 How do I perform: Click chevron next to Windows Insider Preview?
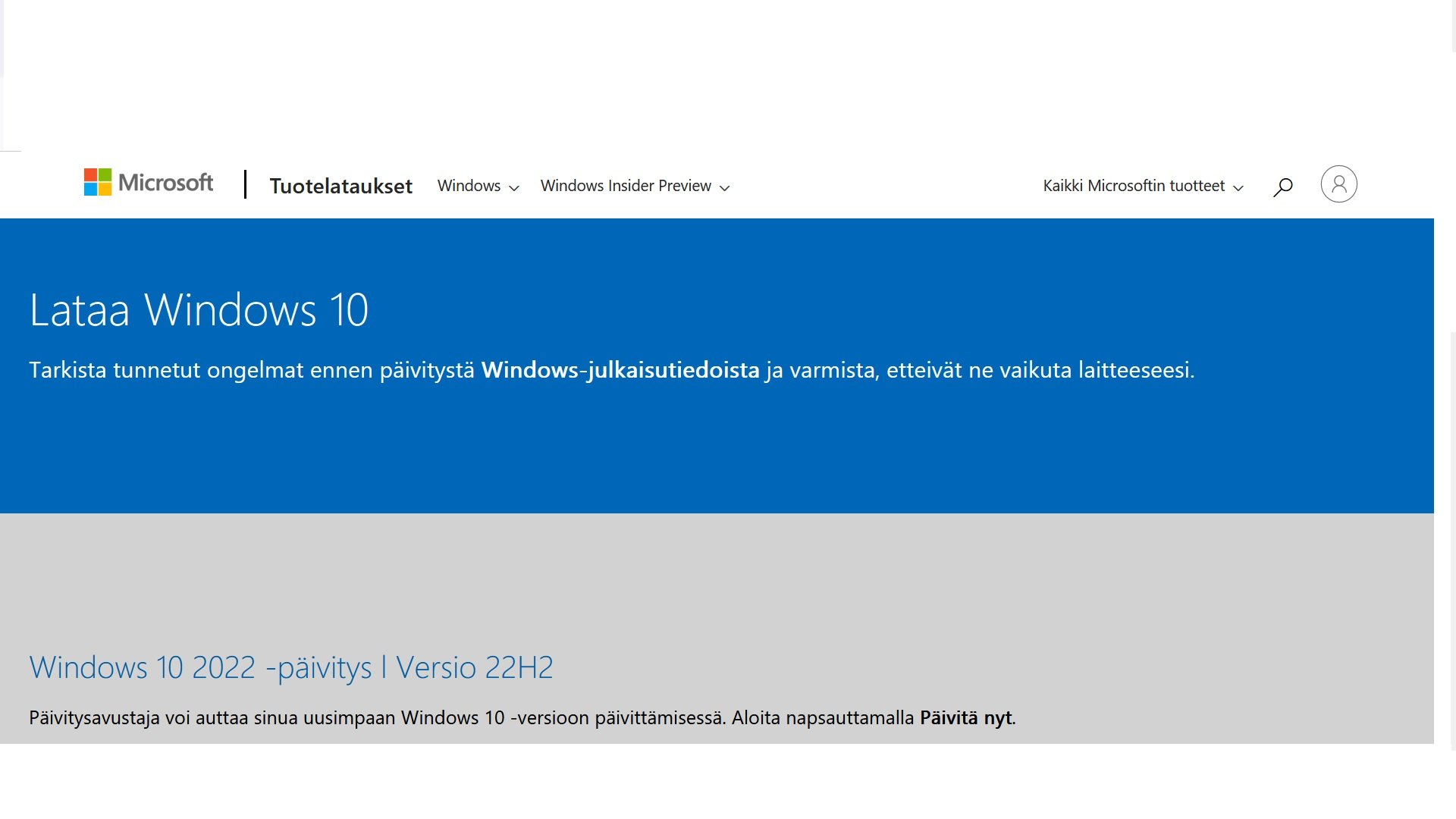tap(724, 188)
